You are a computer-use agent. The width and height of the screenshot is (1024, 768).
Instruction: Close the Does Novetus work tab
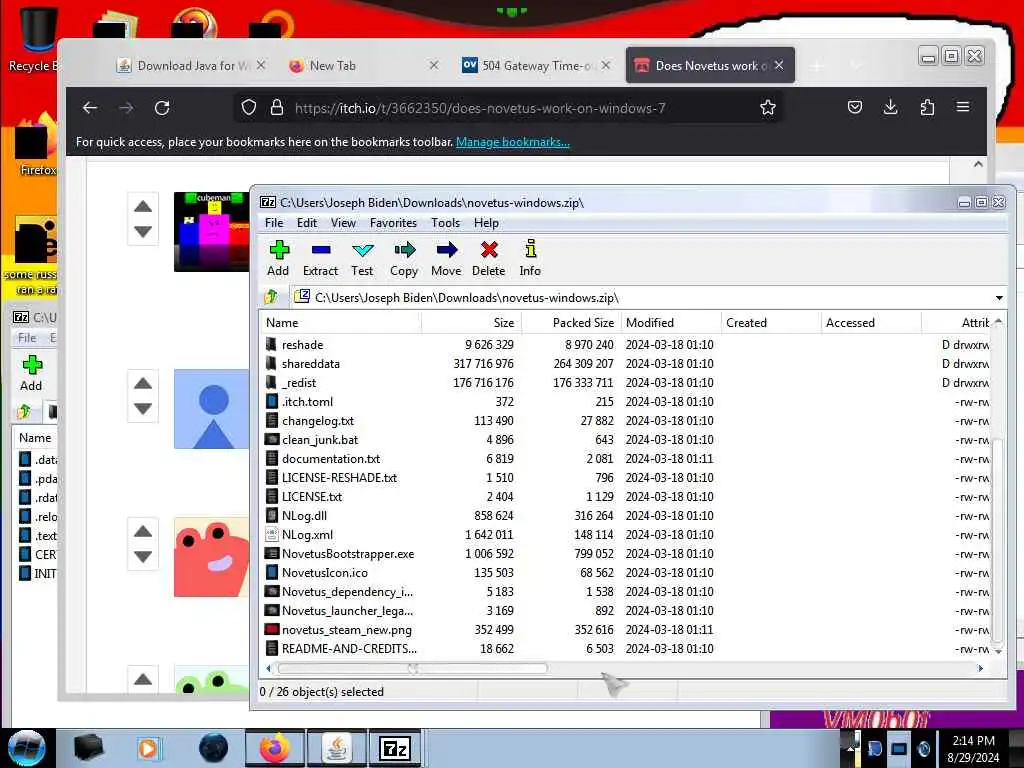(779, 65)
